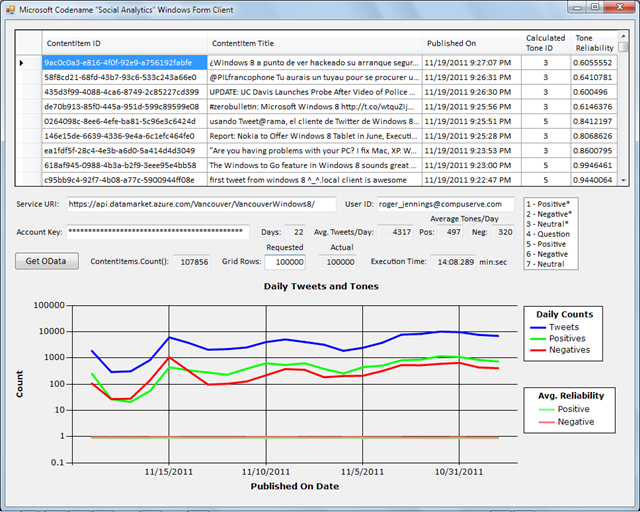The width and height of the screenshot is (640, 512).
Task: Select the UC Davis tweet title cell
Action: point(313,91)
